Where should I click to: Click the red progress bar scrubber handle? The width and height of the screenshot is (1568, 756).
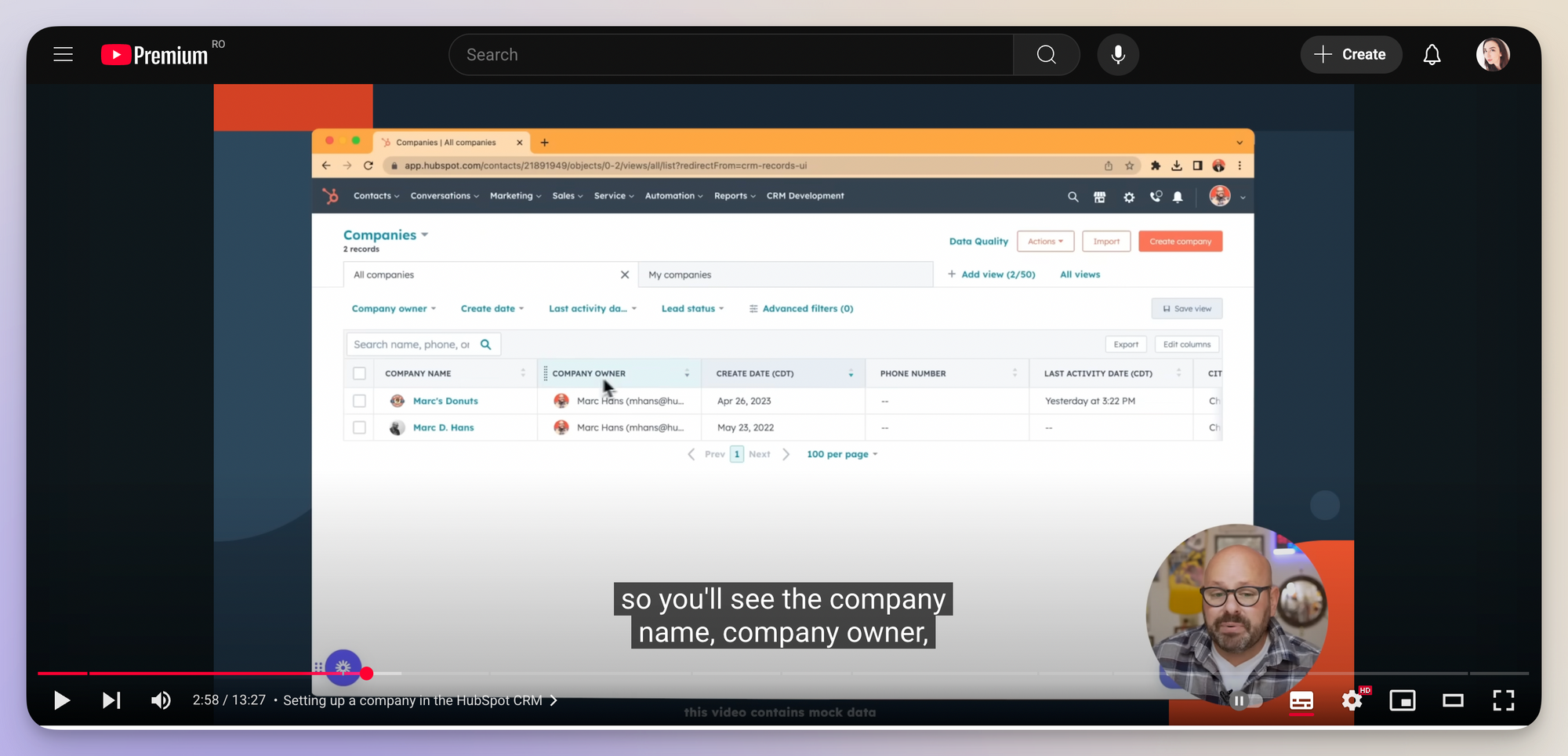[367, 673]
